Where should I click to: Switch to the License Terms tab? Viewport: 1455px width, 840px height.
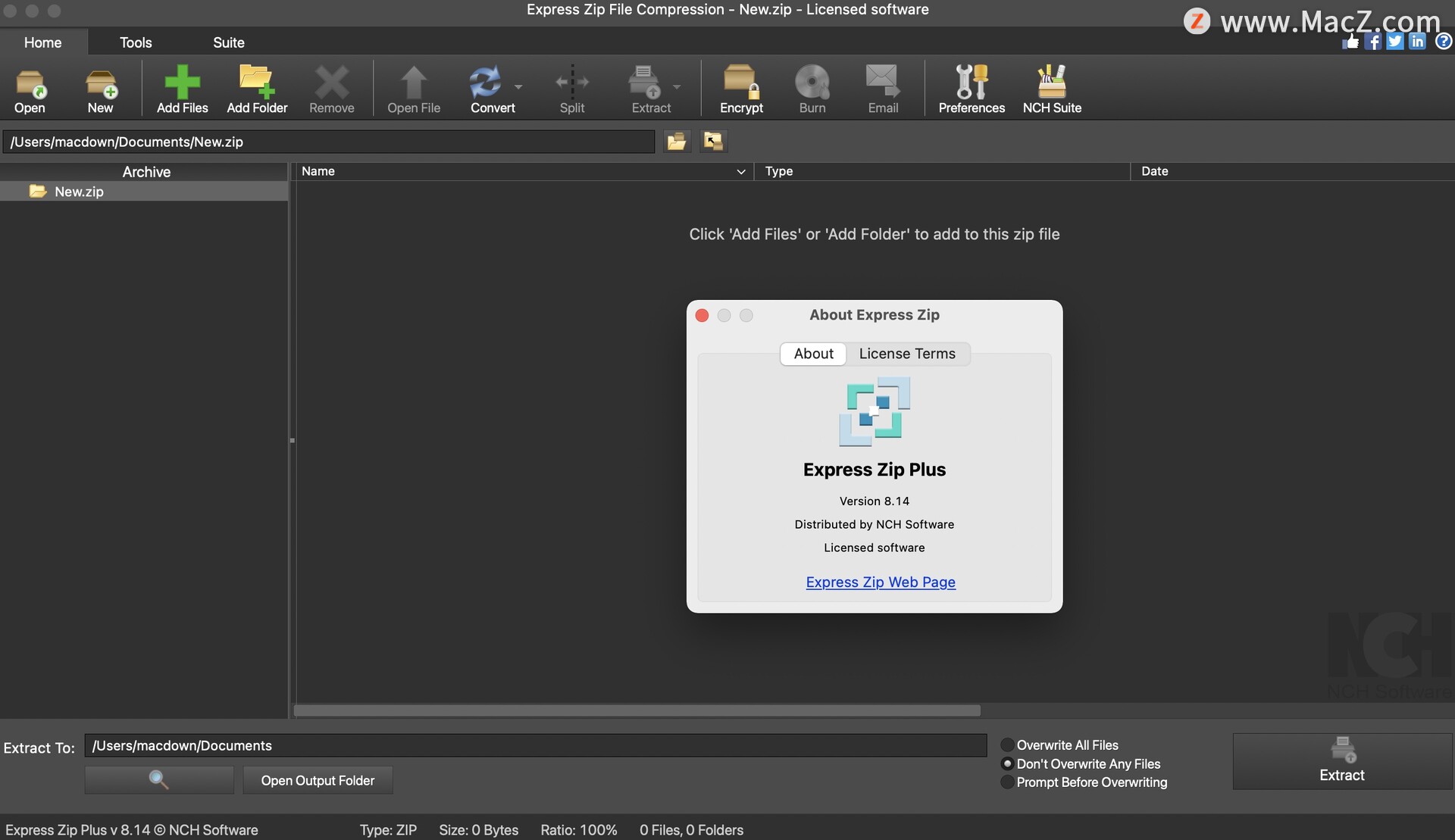pos(907,353)
